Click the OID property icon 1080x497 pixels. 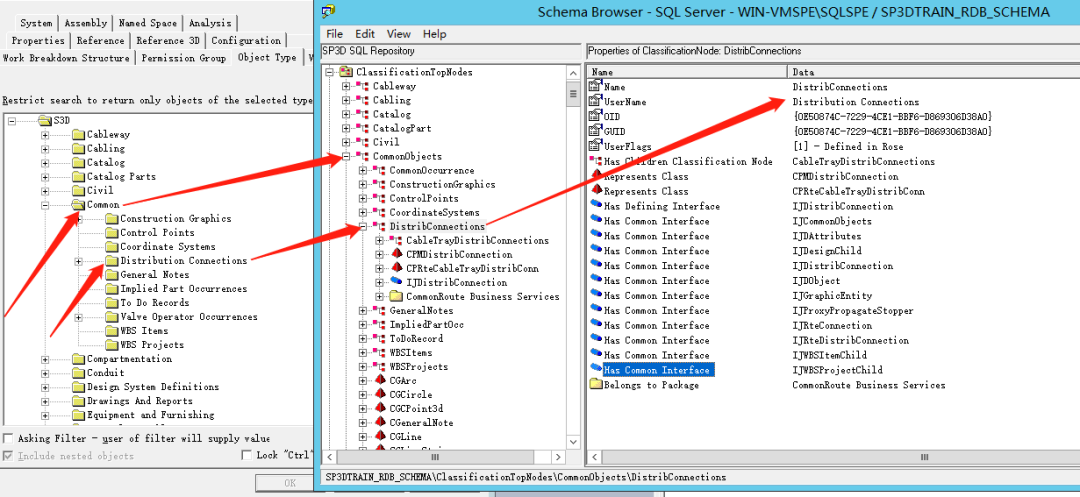pos(596,116)
